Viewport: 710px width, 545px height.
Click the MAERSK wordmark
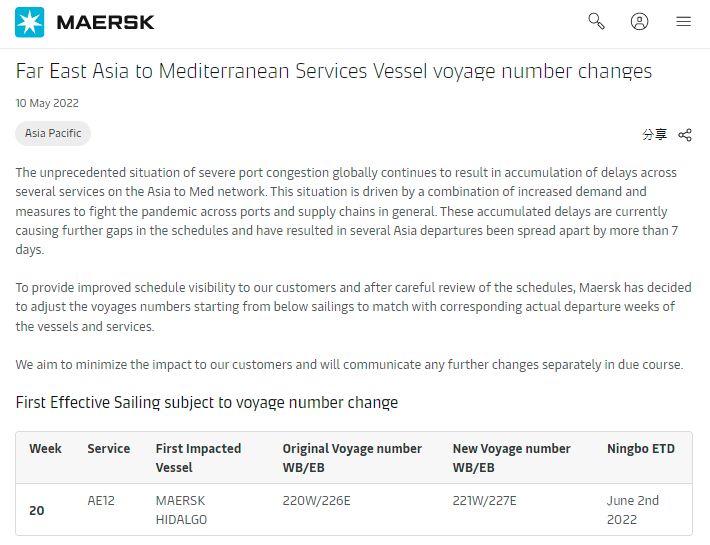click(105, 21)
